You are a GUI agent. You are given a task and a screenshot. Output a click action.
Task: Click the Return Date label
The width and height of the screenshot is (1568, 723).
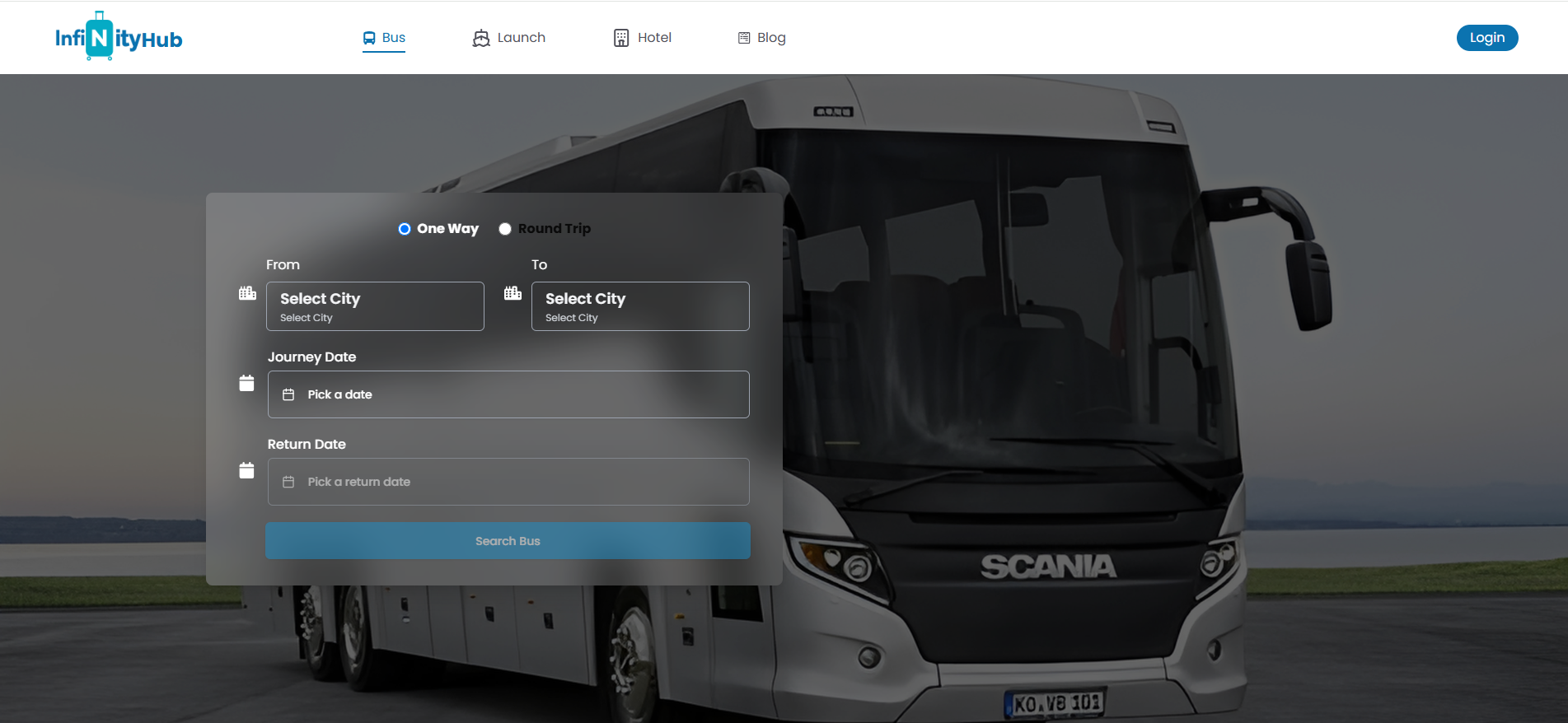click(x=307, y=445)
